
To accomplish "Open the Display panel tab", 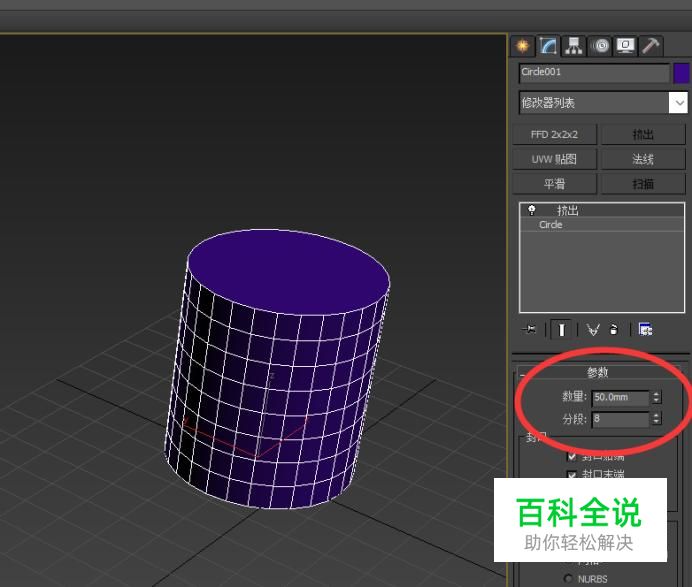I will (x=625, y=46).
